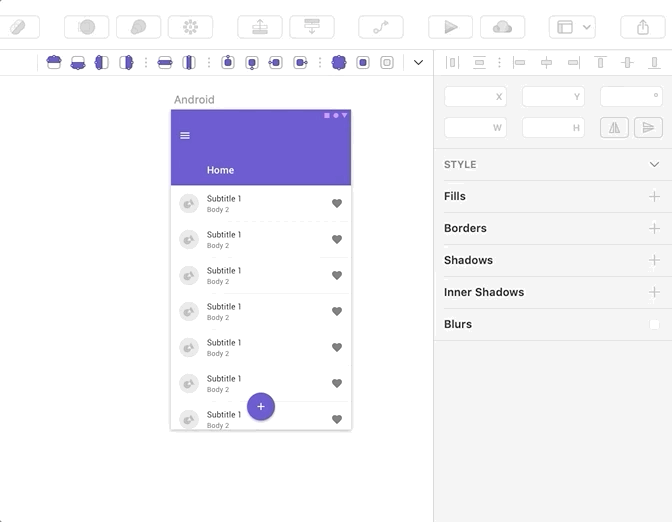The height and width of the screenshot is (522, 672).
Task: Click the Fills section label
Action: coord(455,196)
